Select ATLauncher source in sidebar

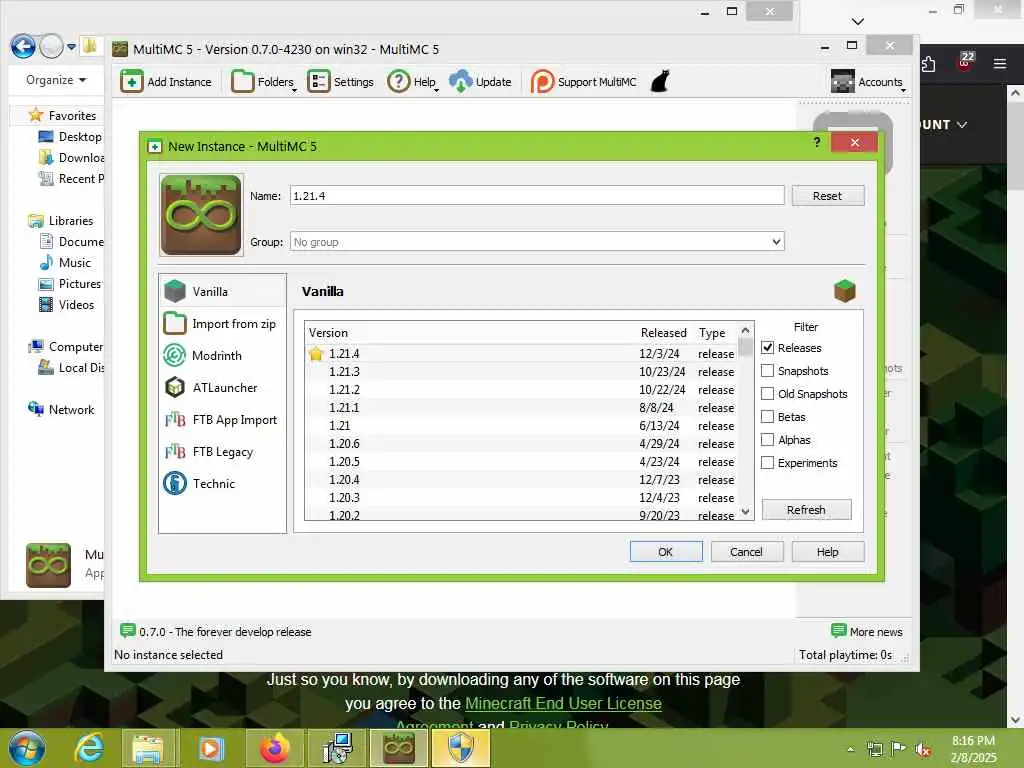coord(222,387)
